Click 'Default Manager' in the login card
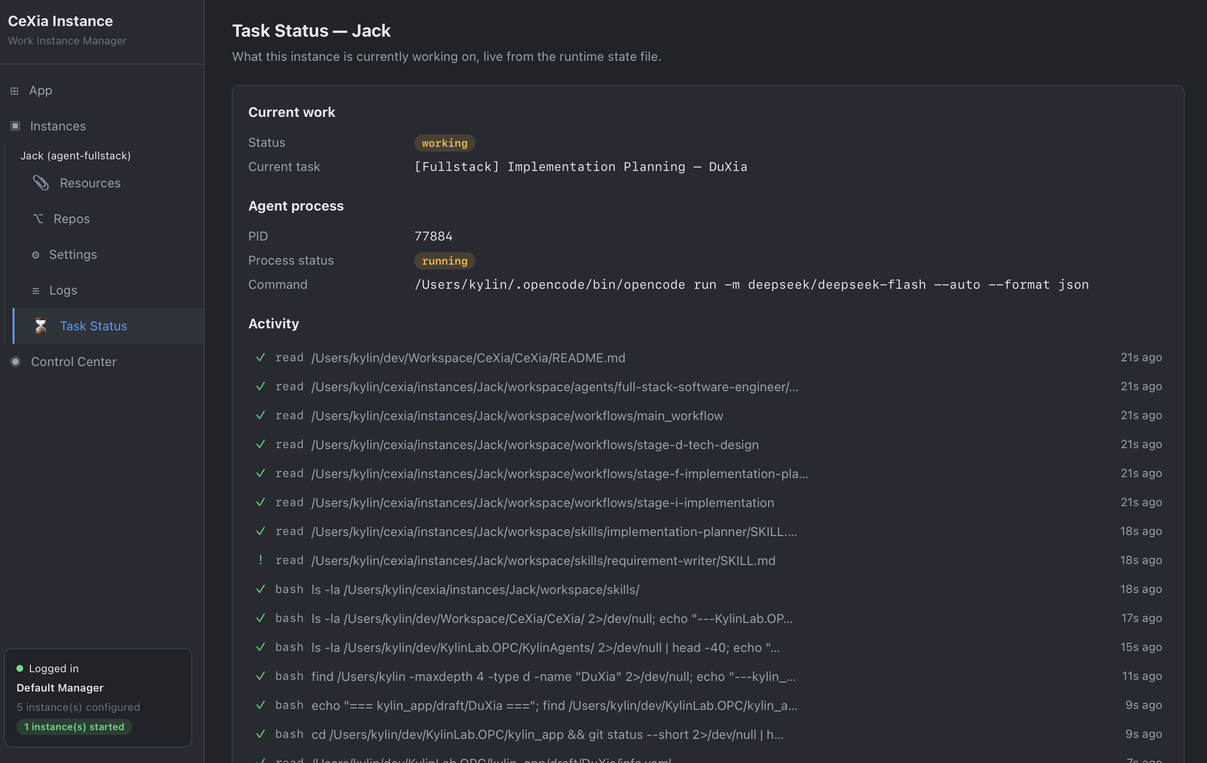The height and width of the screenshot is (763, 1207). 60,688
